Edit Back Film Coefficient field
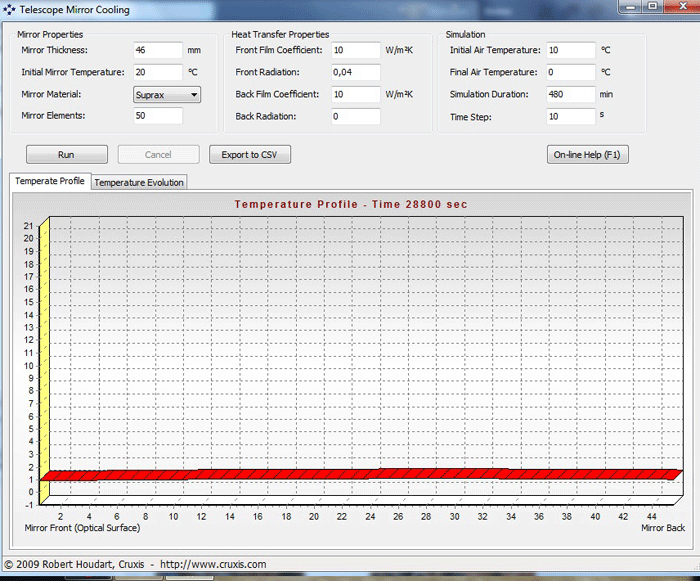Image resolution: width=700 pixels, height=581 pixels. point(356,94)
